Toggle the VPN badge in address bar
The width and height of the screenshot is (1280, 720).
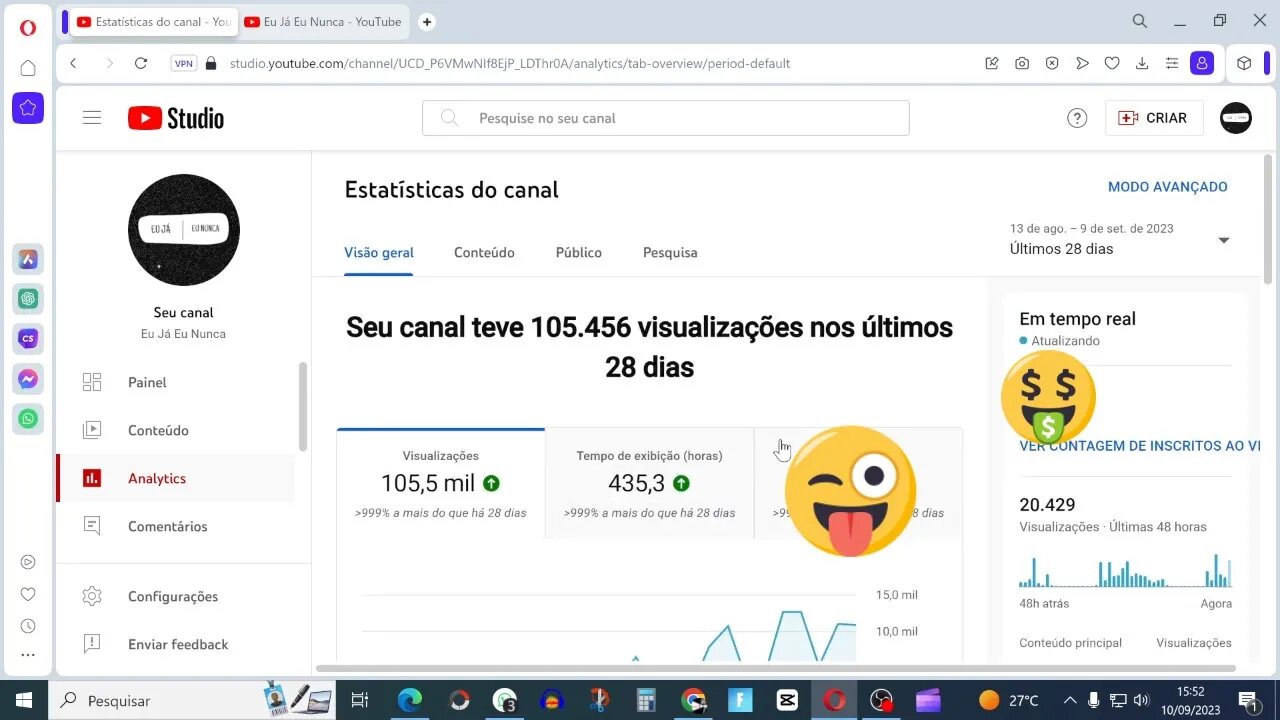pyautogui.click(x=184, y=63)
